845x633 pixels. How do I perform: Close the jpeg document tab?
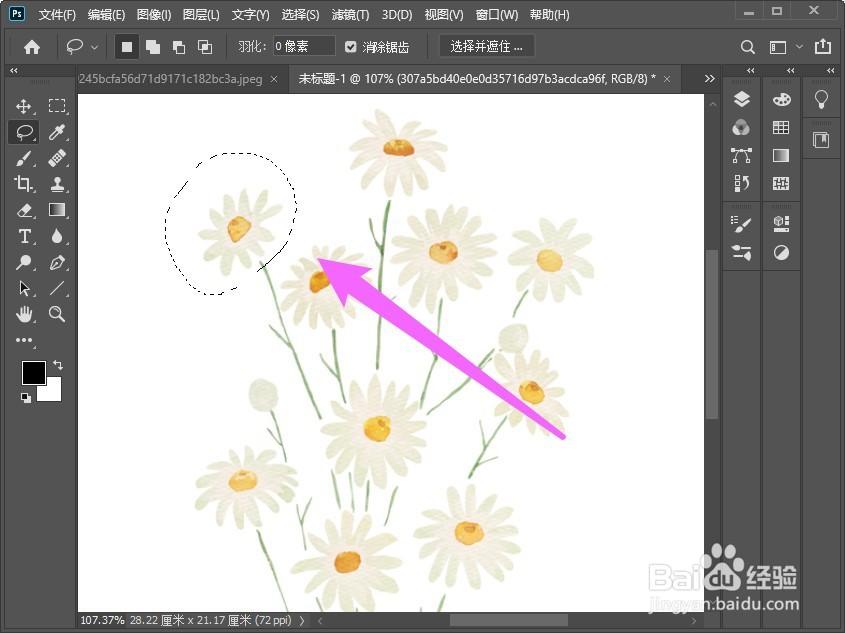274,79
